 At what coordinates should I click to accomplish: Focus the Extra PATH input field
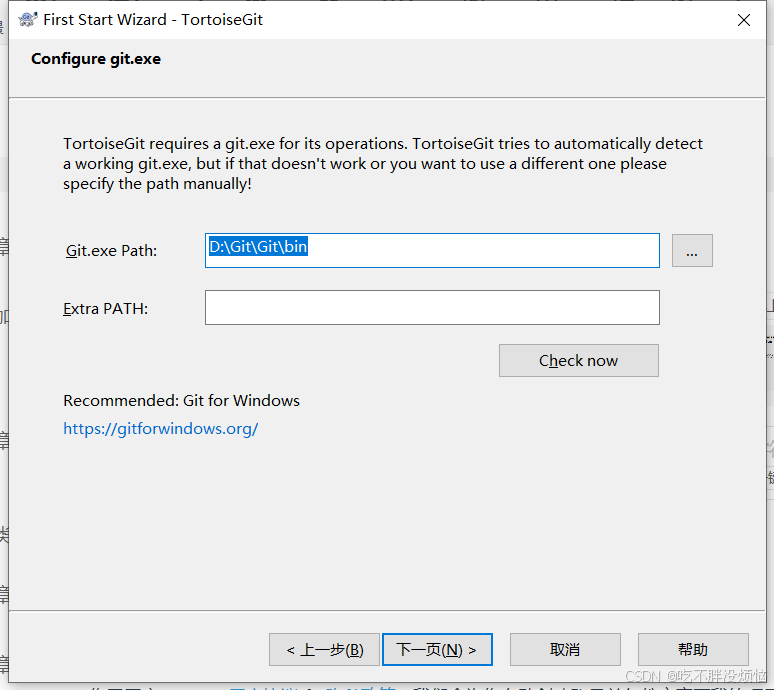coord(432,307)
